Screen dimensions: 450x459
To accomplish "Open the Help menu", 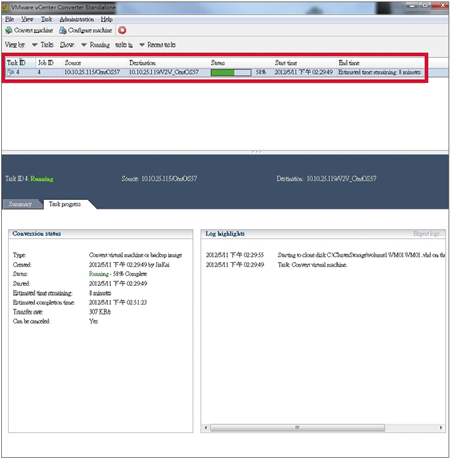I will (107, 19).
